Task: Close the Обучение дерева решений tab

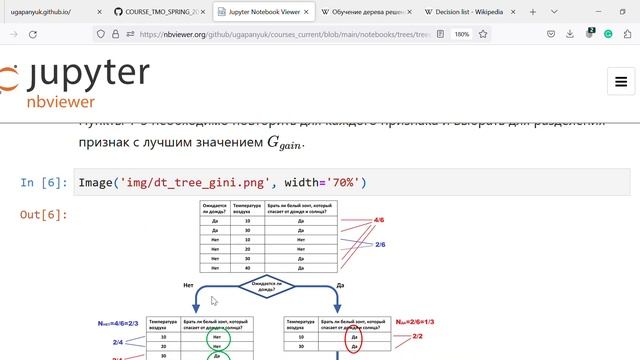Action: [409, 12]
